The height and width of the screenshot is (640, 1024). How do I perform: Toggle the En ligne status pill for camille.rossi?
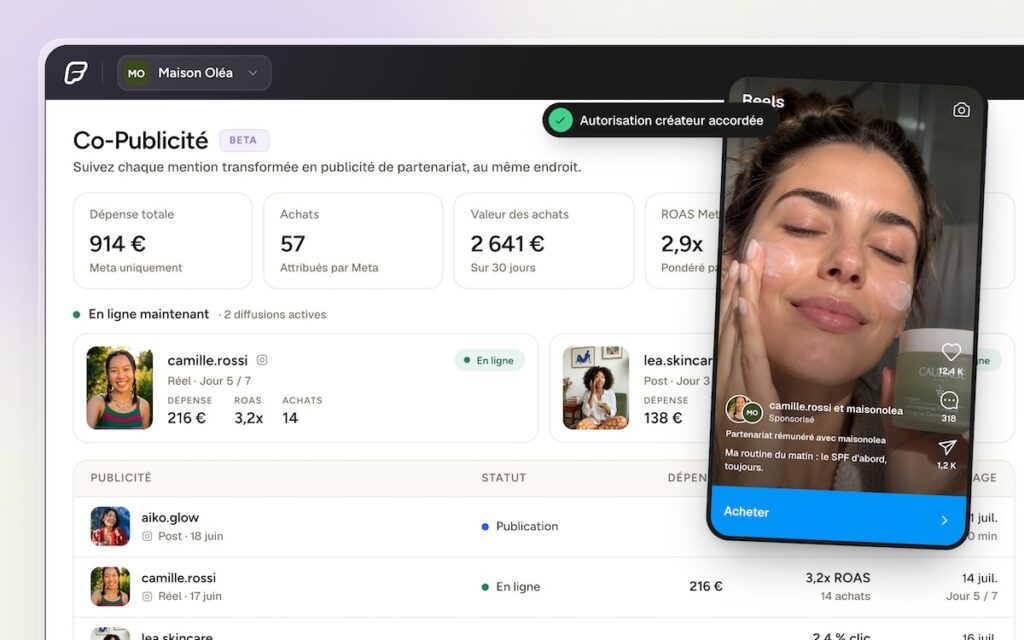[489, 360]
